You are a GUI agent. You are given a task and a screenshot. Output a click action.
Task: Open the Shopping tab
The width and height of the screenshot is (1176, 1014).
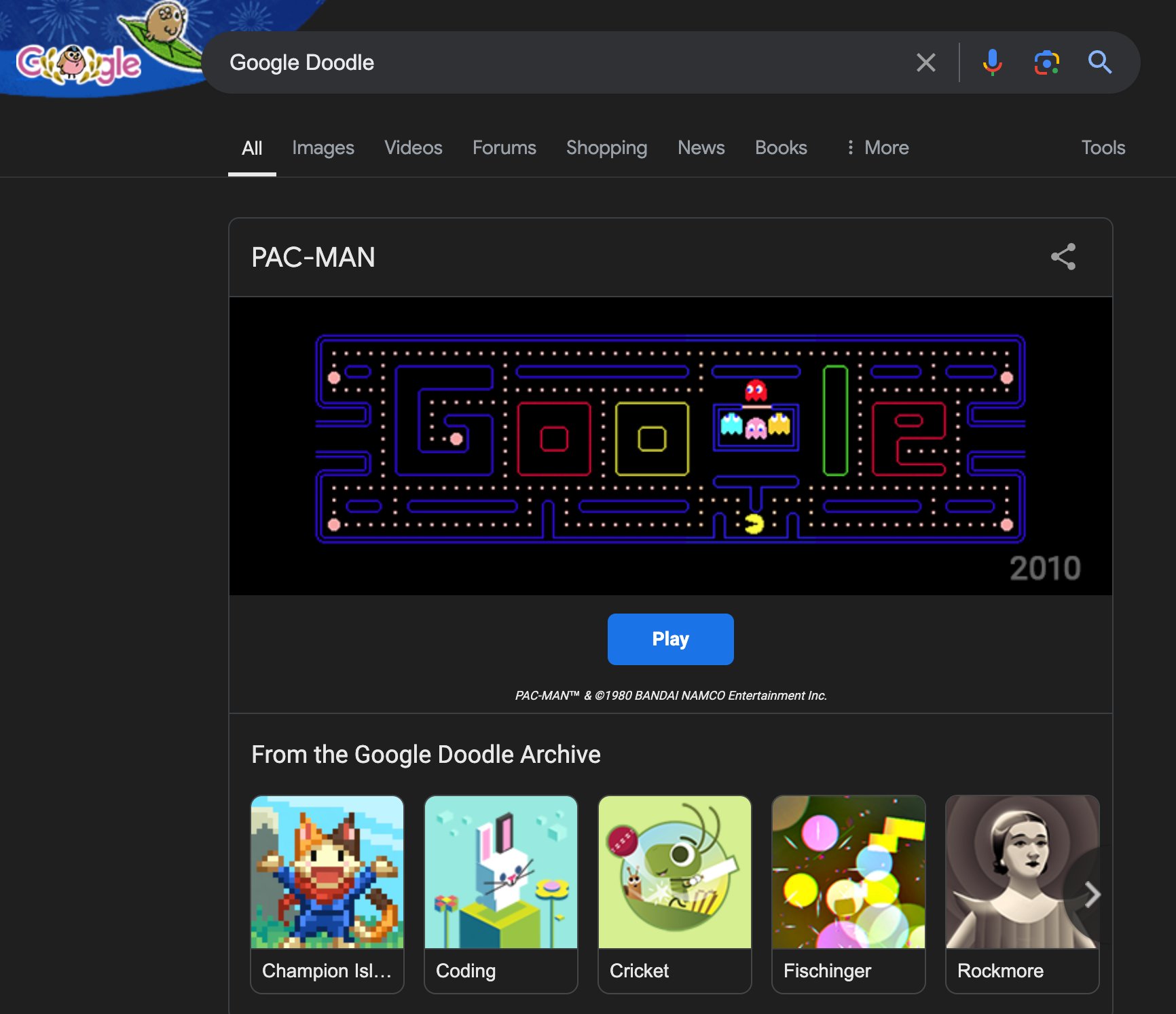coord(606,148)
